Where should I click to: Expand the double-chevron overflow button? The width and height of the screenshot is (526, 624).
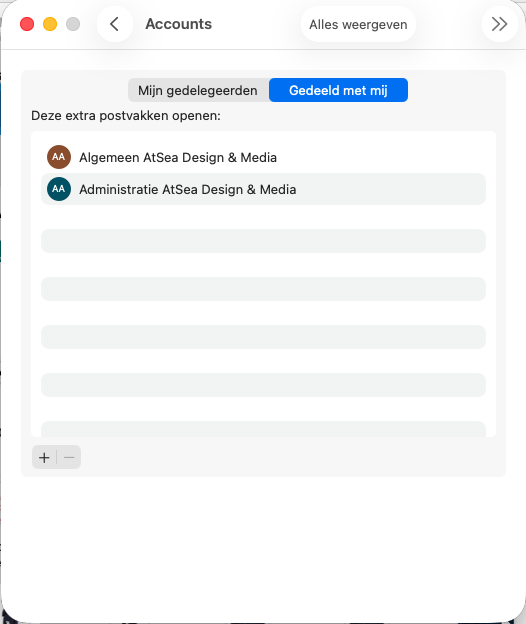pos(499,24)
